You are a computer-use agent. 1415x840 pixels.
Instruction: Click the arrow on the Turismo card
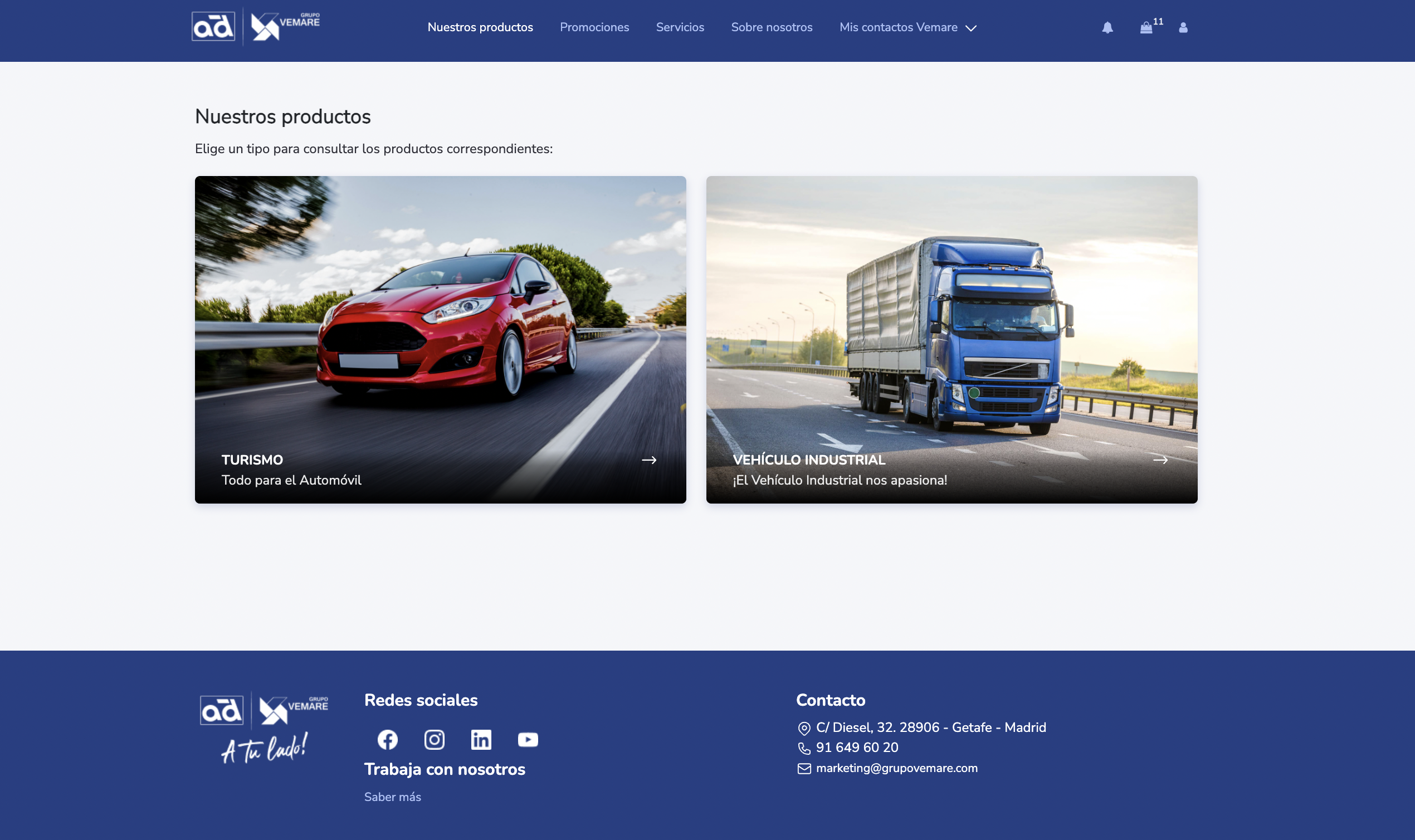click(648, 460)
